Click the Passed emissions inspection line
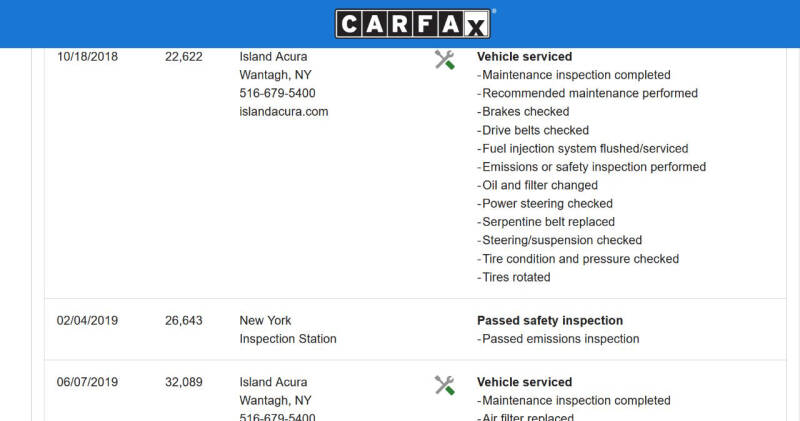The width and height of the screenshot is (800, 421). click(558, 339)
